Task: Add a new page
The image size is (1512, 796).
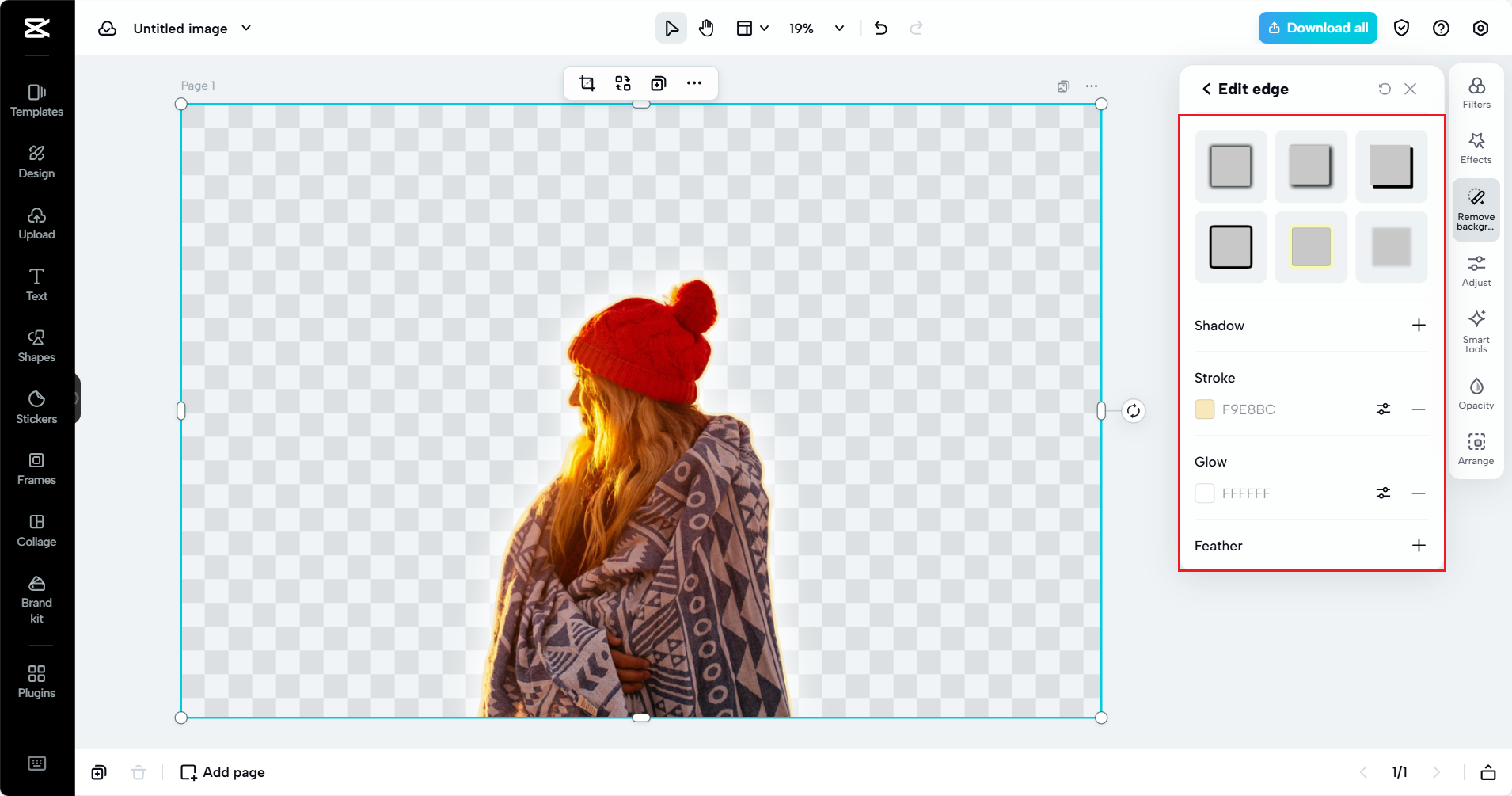Action: (x=222, y=772)
